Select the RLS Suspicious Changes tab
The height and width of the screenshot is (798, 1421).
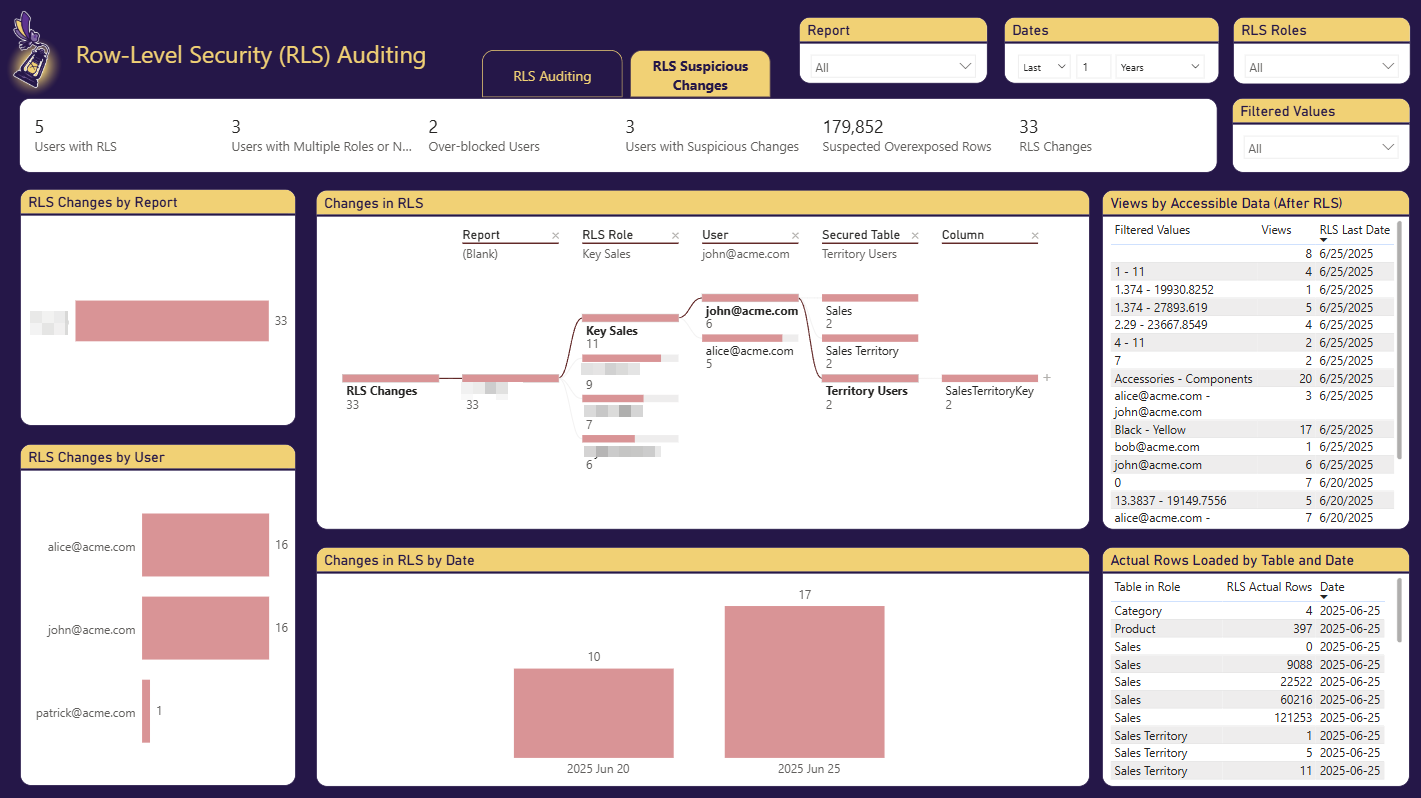700,75
